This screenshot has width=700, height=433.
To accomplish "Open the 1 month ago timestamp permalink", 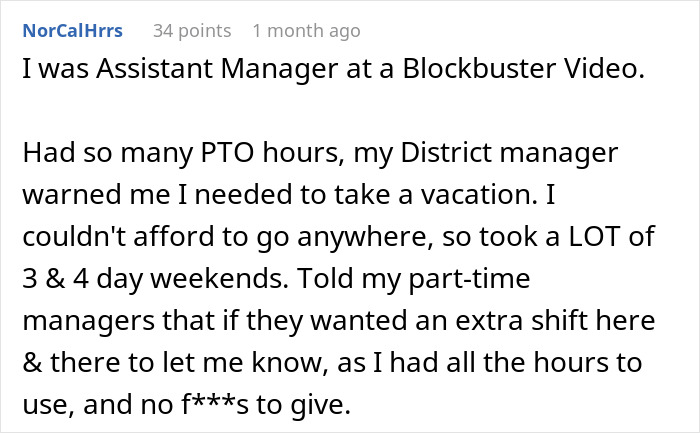I will point(306,31).
